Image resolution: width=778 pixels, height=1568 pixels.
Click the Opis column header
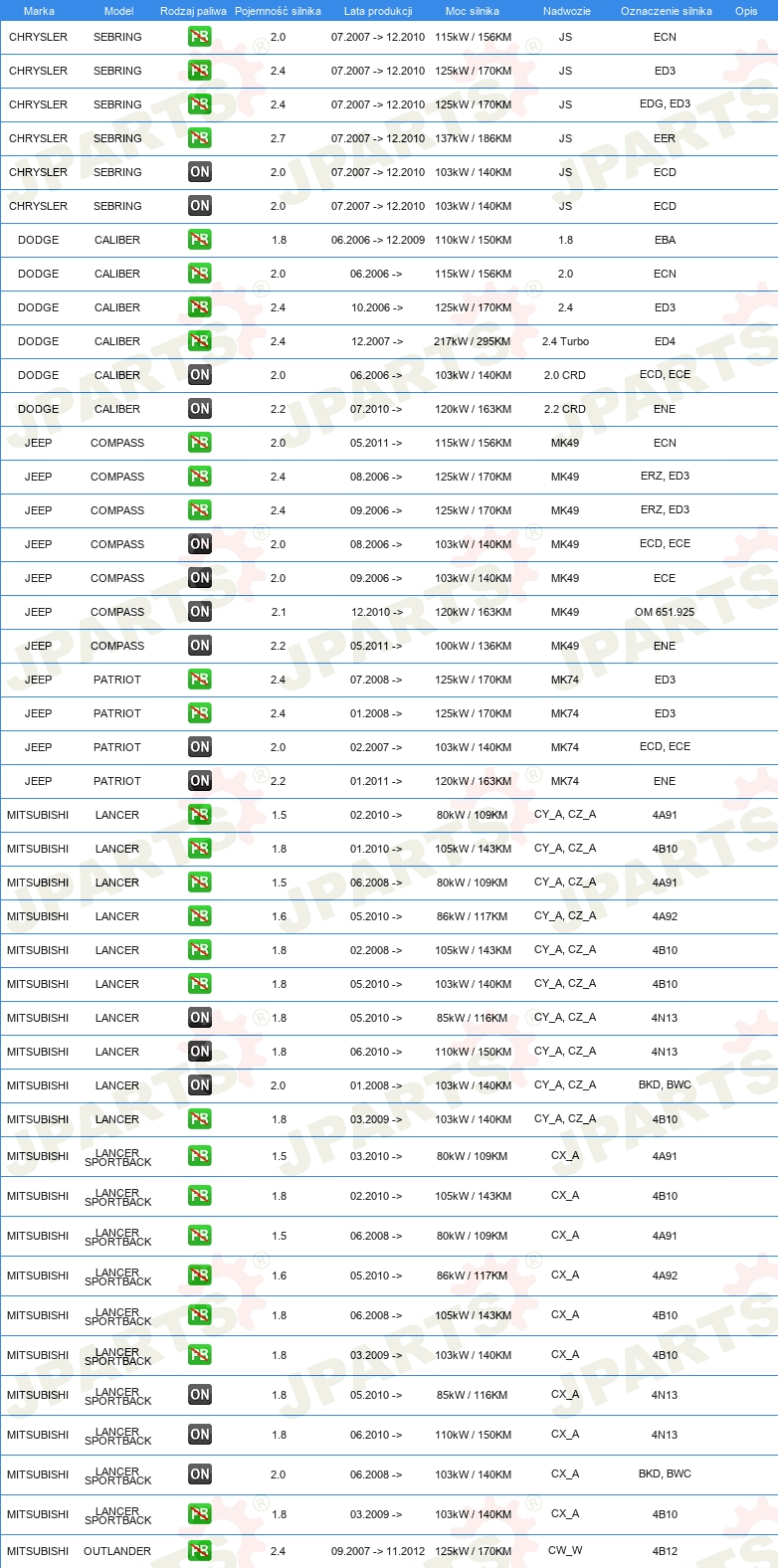click(x=746, y=11)
